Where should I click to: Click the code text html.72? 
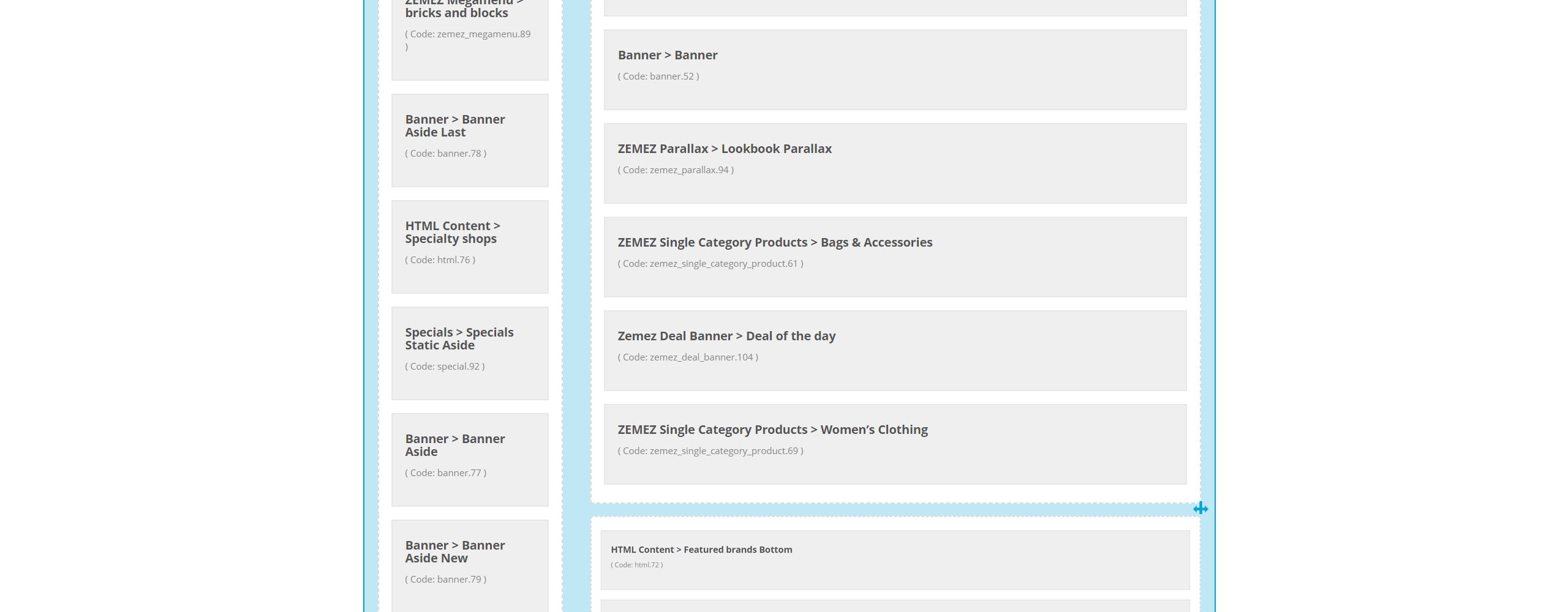637,565
